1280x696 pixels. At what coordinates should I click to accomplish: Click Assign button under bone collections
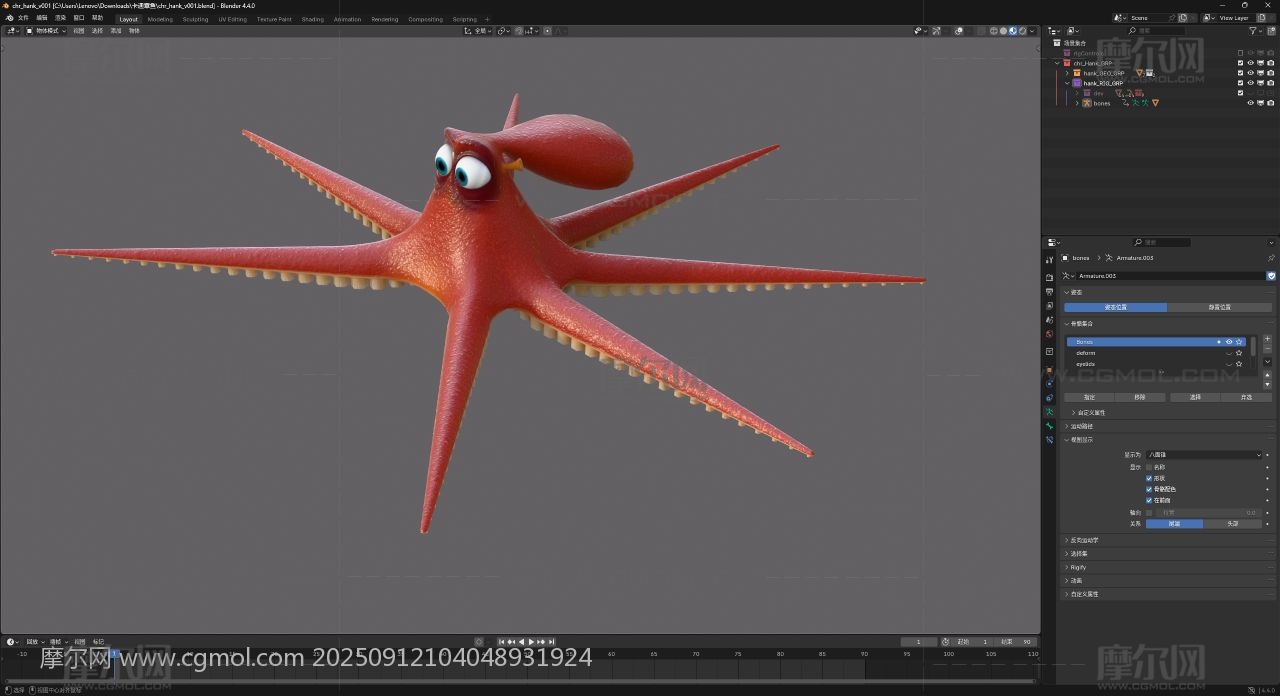(1089, 397)
